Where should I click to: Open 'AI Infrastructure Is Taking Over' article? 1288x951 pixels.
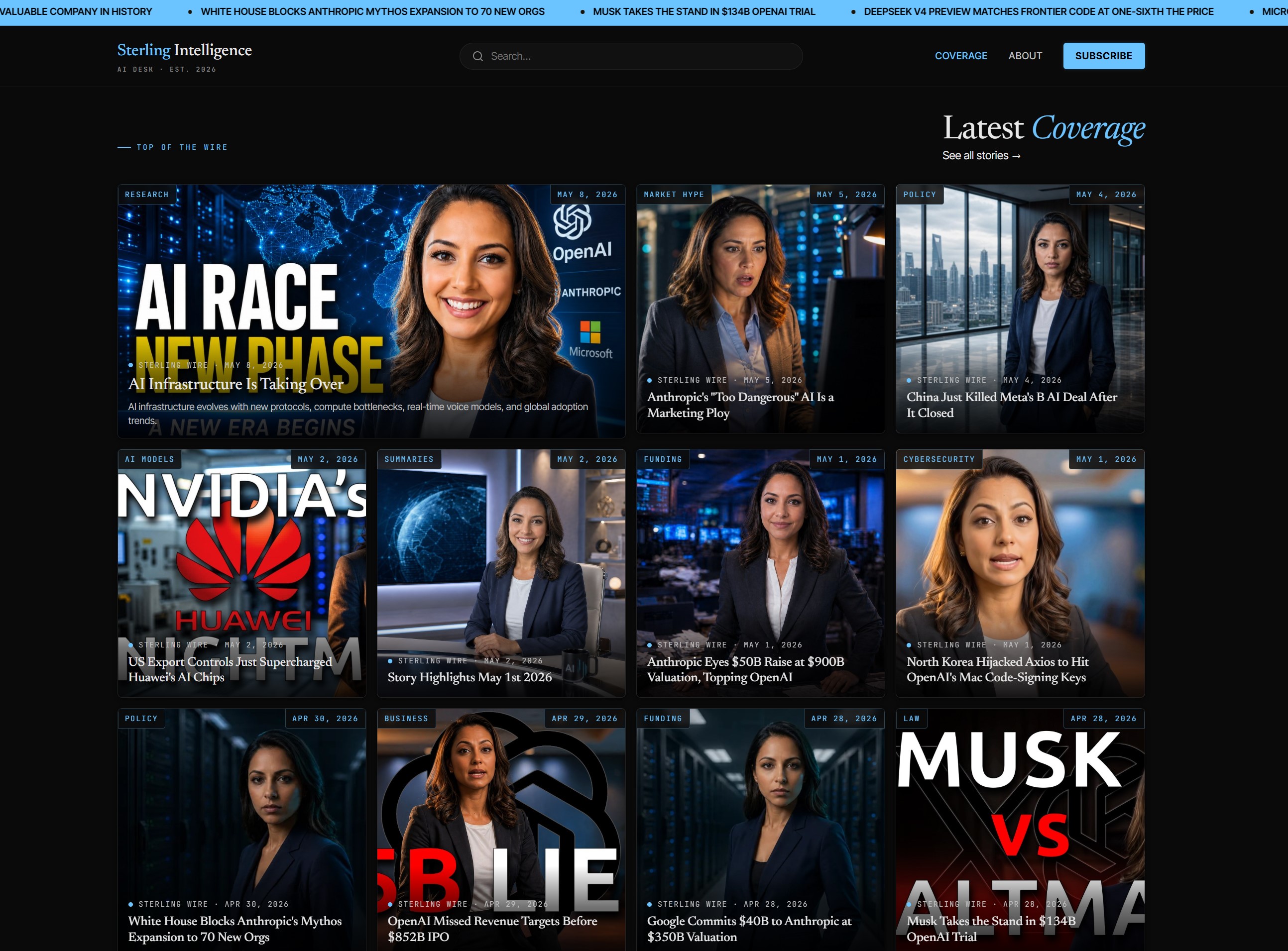point(235,384)
